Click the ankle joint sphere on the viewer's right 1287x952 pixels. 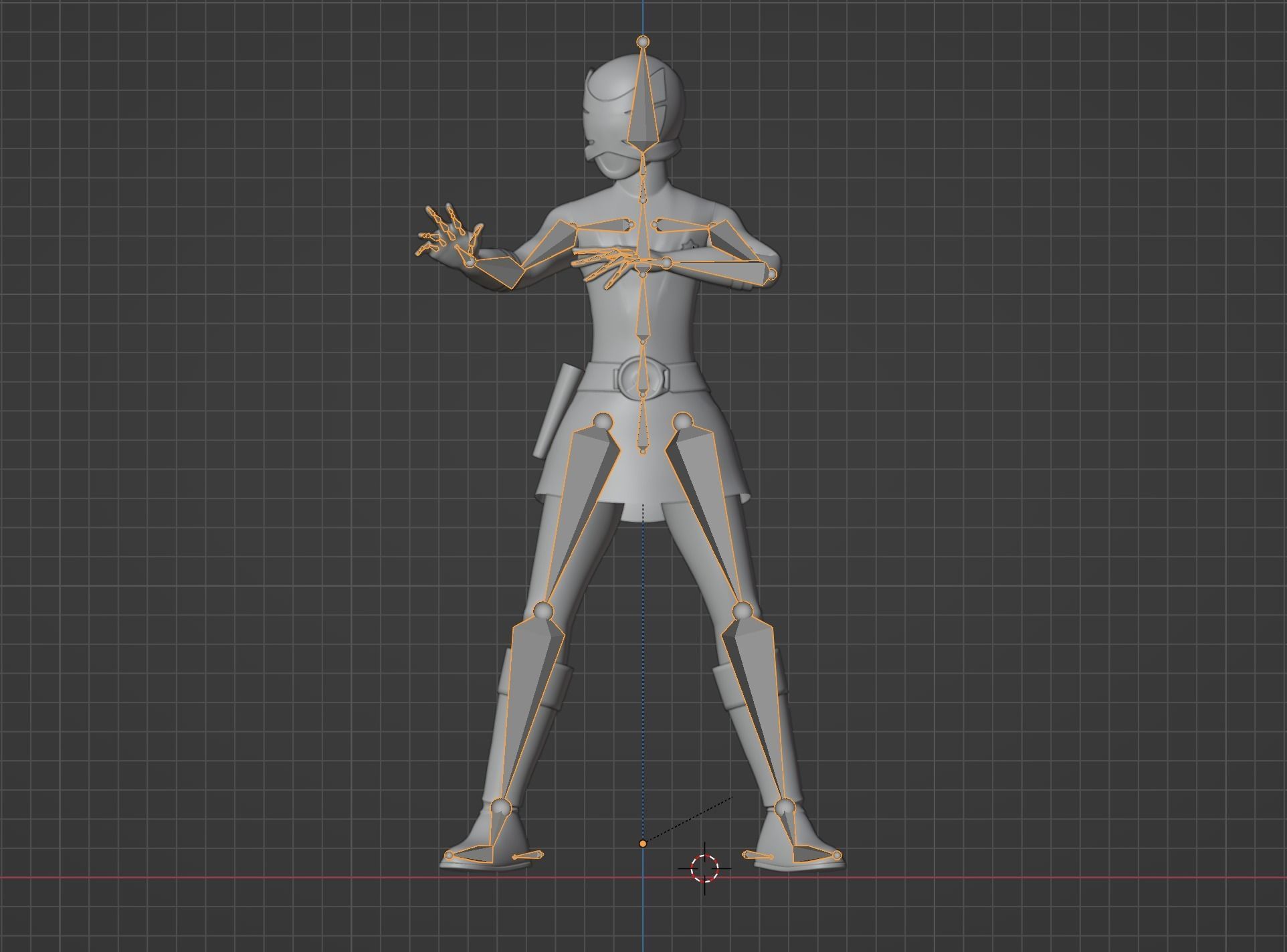[784, 807]
